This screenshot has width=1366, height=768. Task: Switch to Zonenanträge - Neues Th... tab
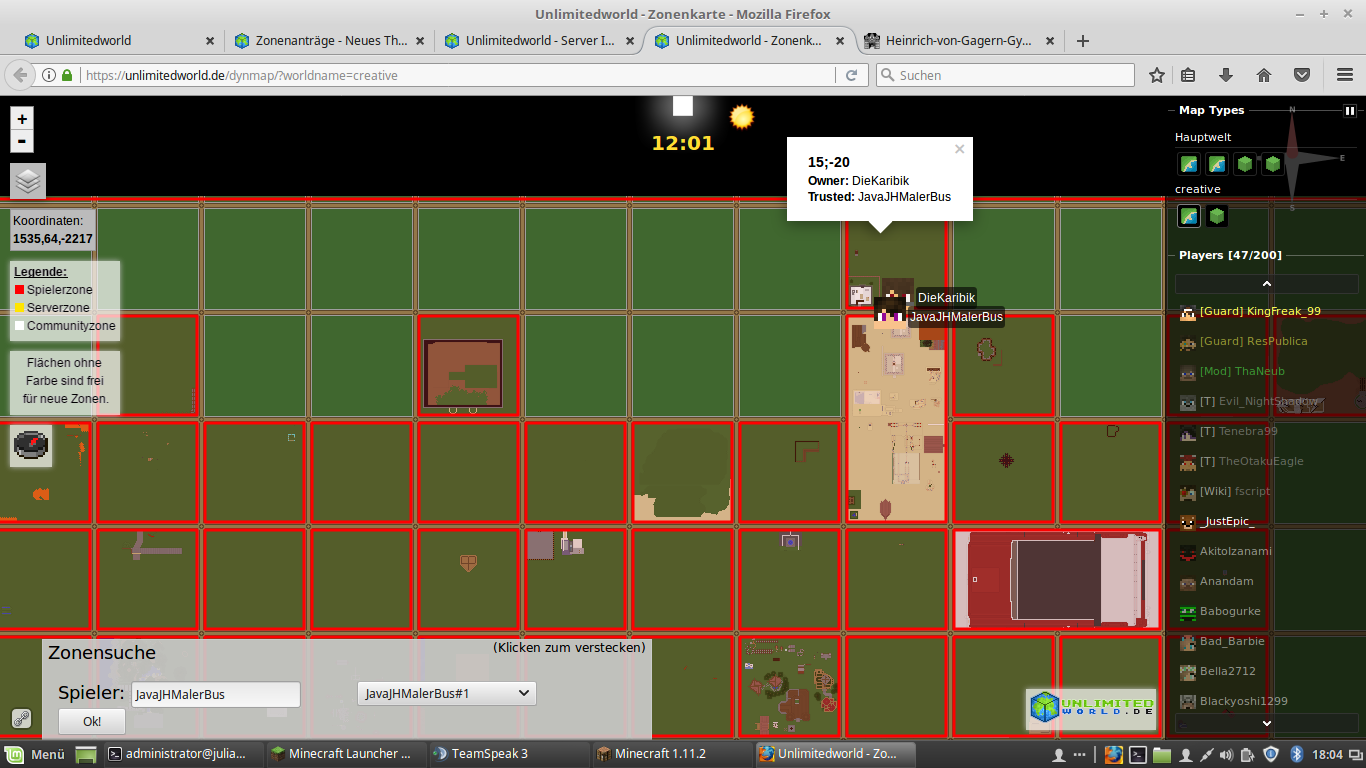[x=330, y=41]
